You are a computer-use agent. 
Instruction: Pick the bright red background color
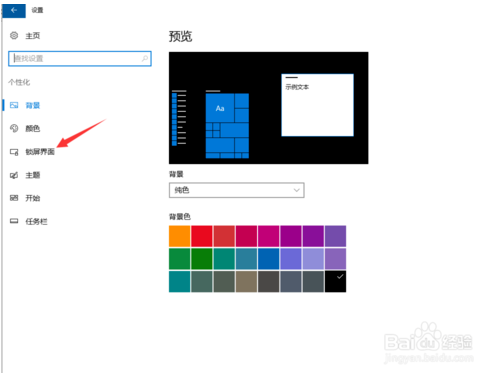[202, 236]
